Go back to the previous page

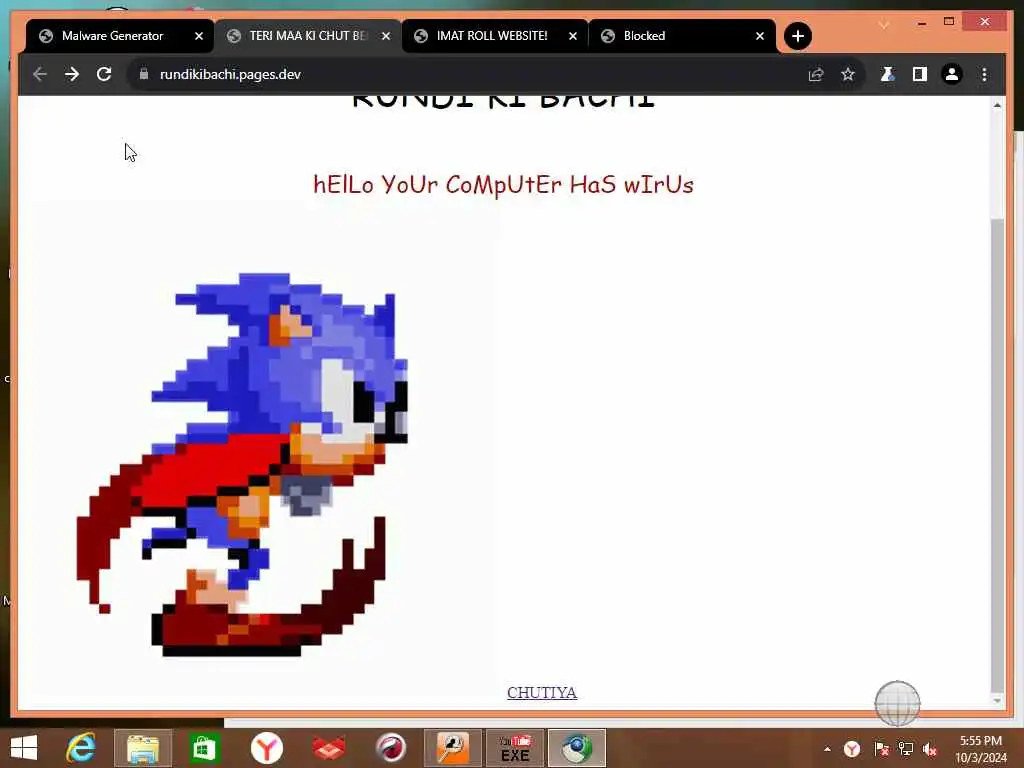(x=40, y=74)
